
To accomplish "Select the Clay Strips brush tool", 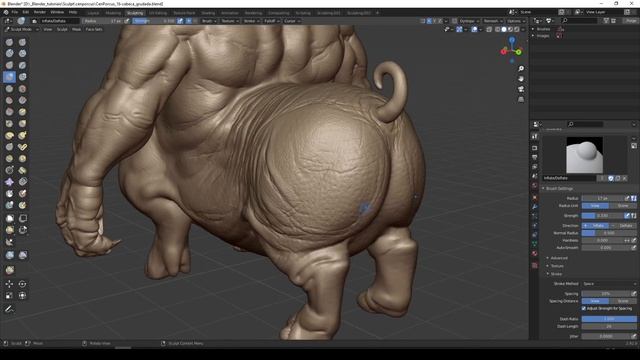I will tap(22, 53).
